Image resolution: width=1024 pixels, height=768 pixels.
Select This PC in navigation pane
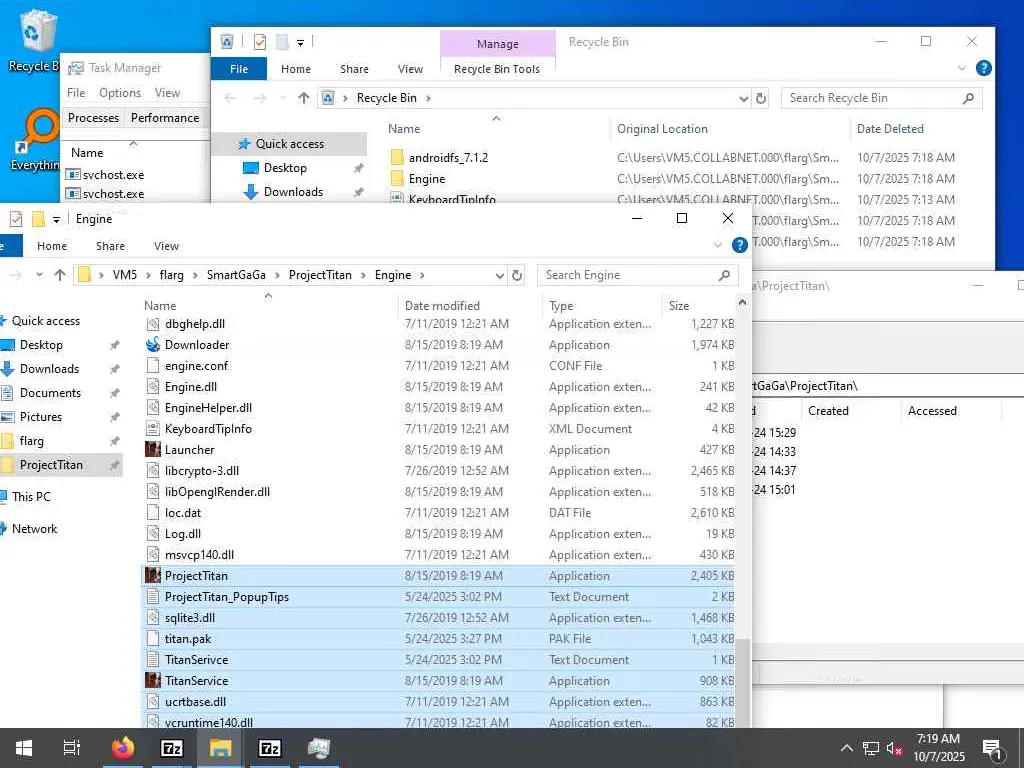[31, 496]
